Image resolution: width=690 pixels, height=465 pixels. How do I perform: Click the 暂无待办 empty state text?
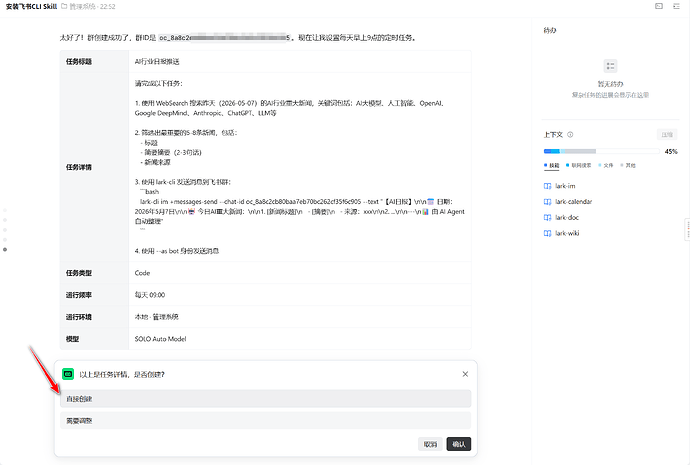610,84
